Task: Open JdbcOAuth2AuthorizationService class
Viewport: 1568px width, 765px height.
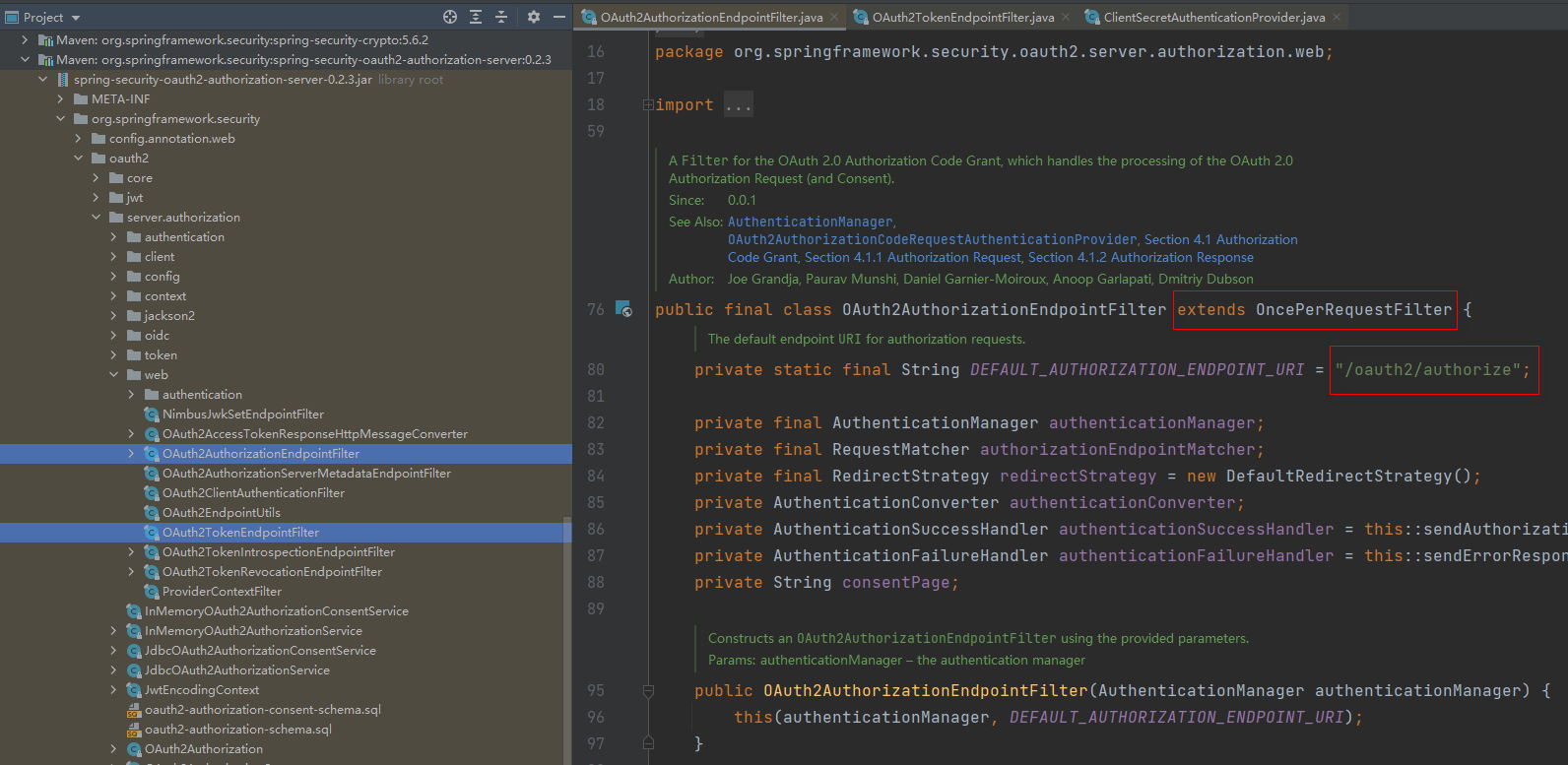Action: [x=237, y=670]
